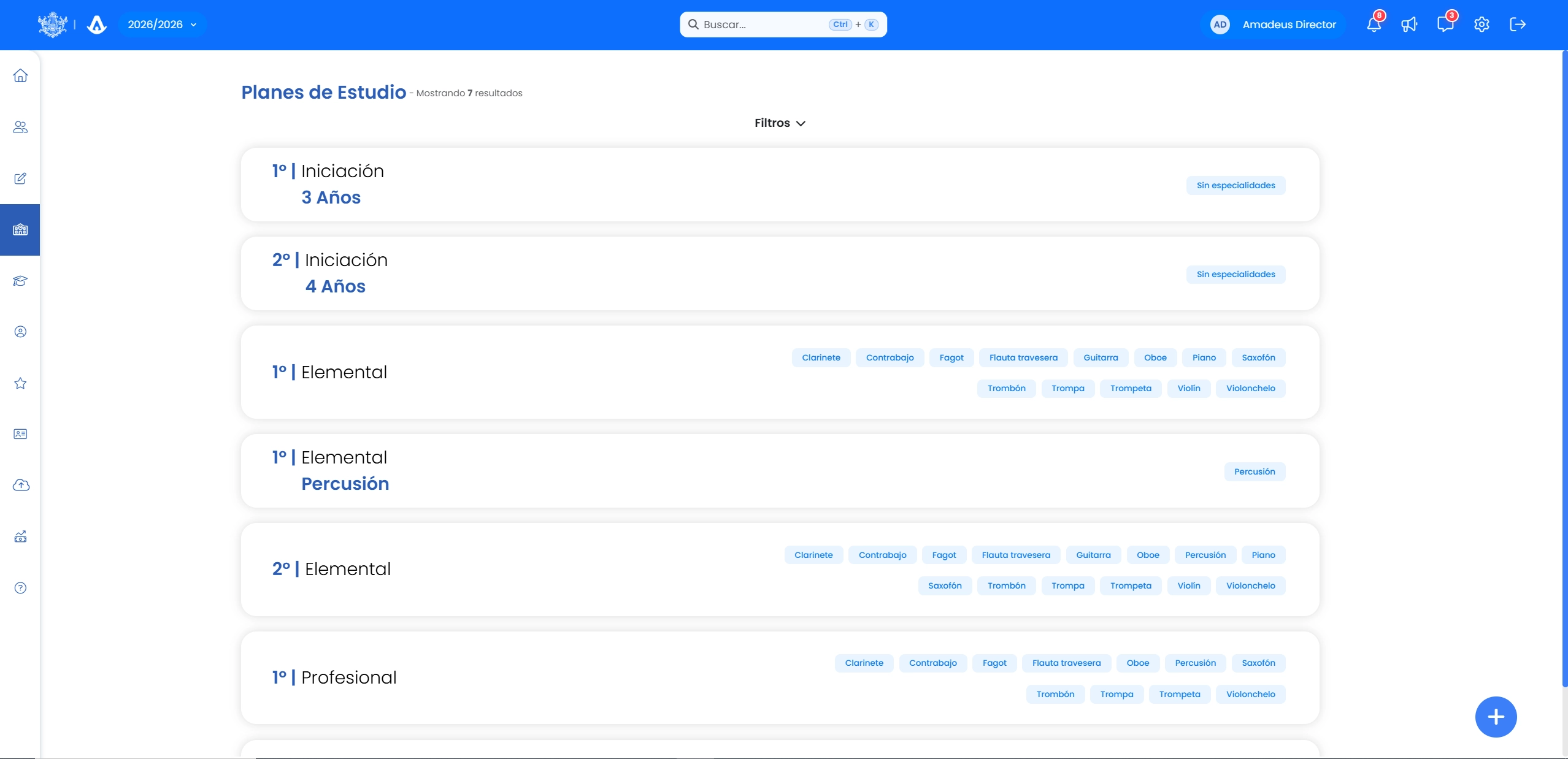The image size is (1568, 759).
Task: Click the Amadeus app logo
Action: 97,25
